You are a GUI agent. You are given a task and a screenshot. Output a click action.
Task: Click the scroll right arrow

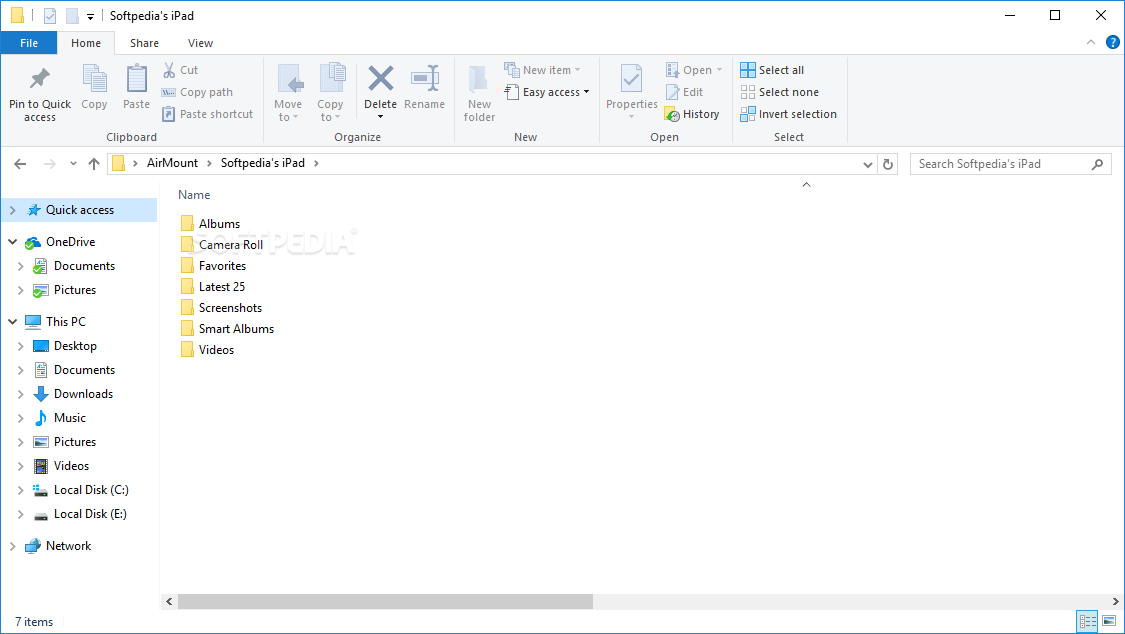point(1116,602)
